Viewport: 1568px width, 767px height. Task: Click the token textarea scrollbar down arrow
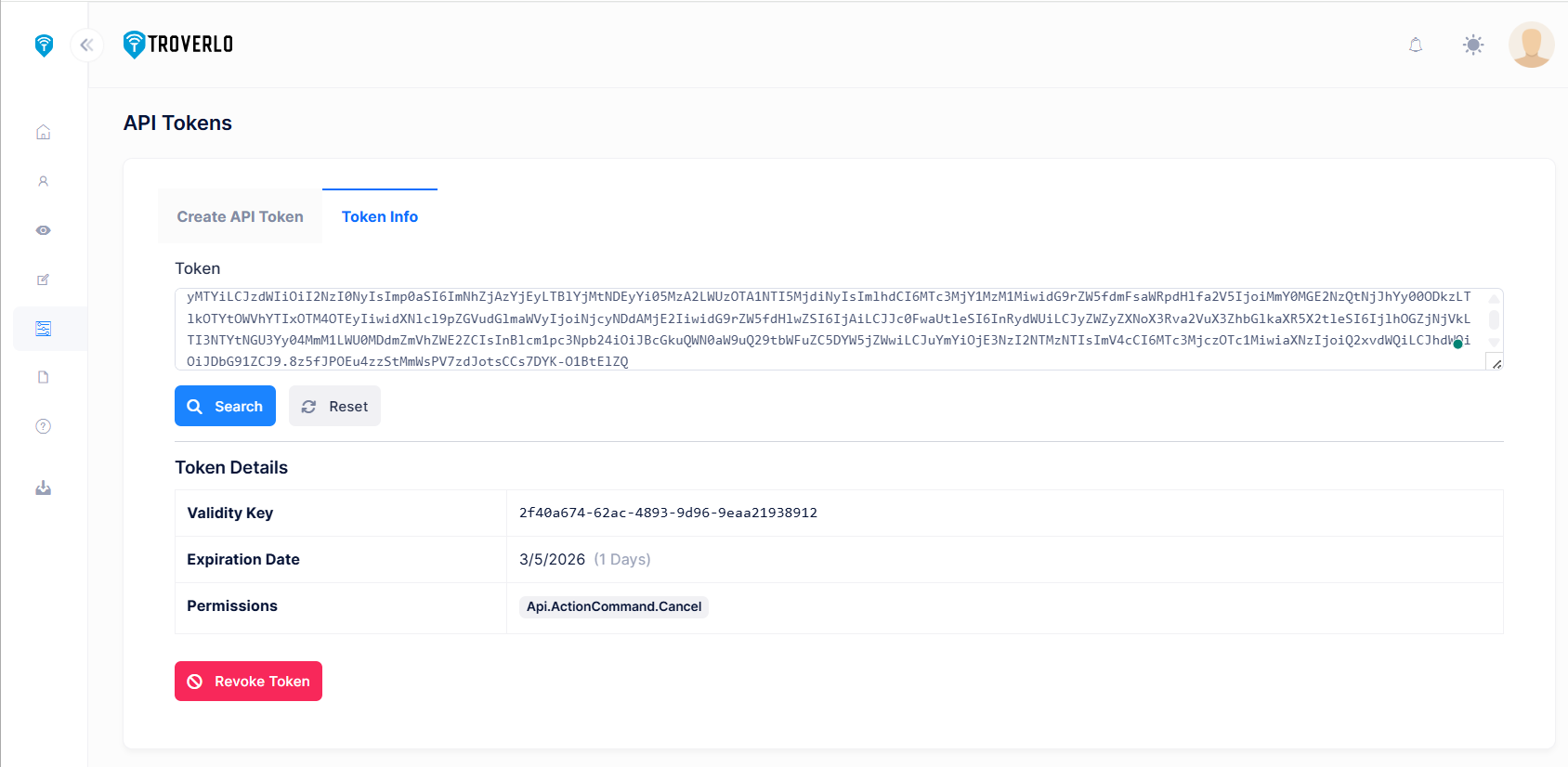1494,343
